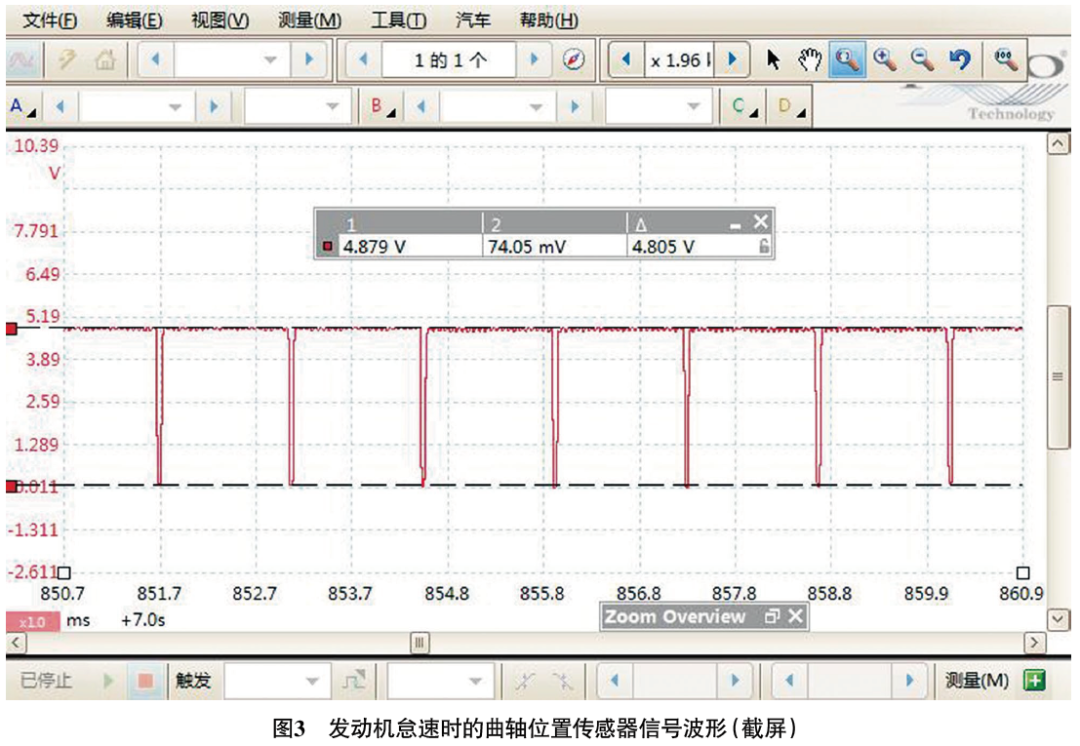Click the red stop capture button
1080x746 pixels.
(145, 681)
